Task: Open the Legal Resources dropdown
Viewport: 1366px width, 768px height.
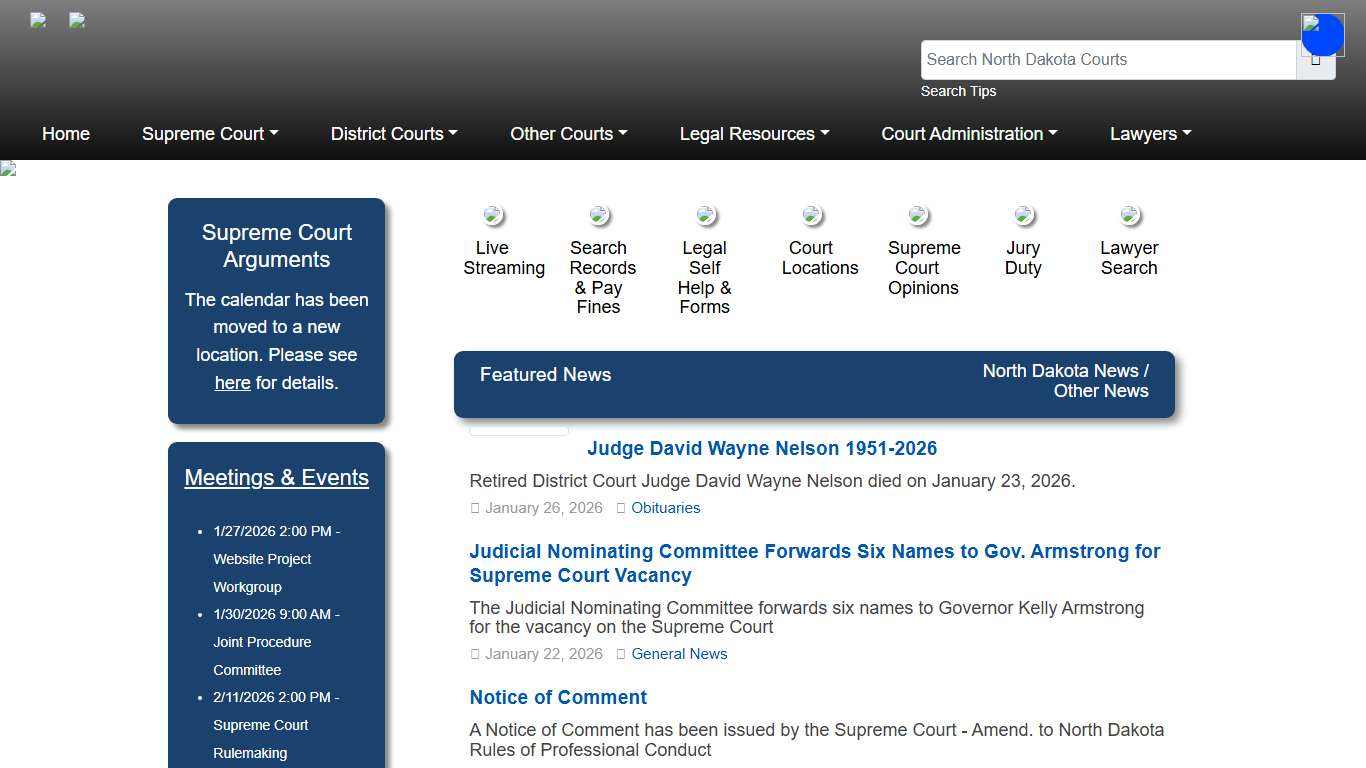Action: click(753, 133)
